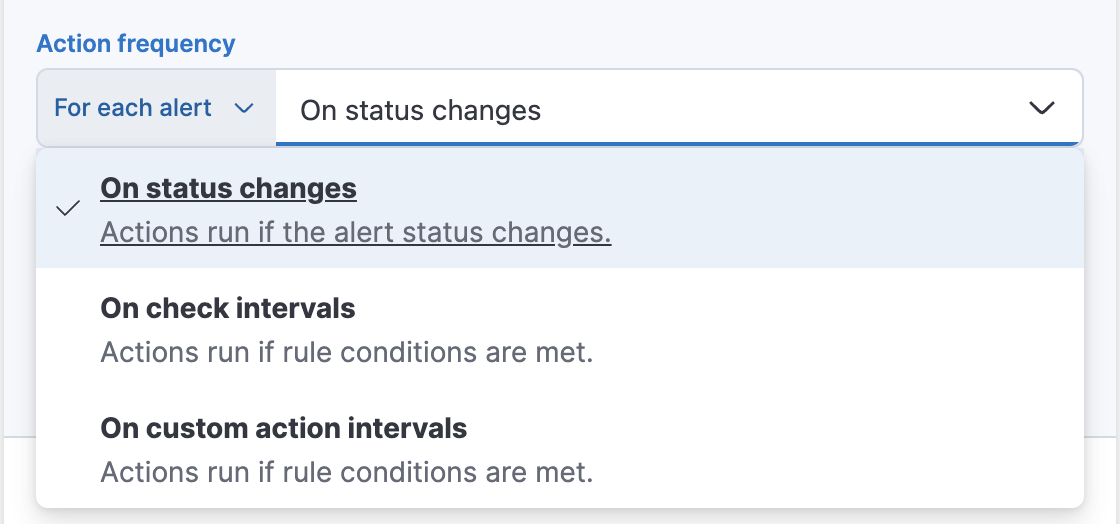1120x524 pixels.
Task: Pick the On custom action intervals option
Action: [x=560, y=450]
